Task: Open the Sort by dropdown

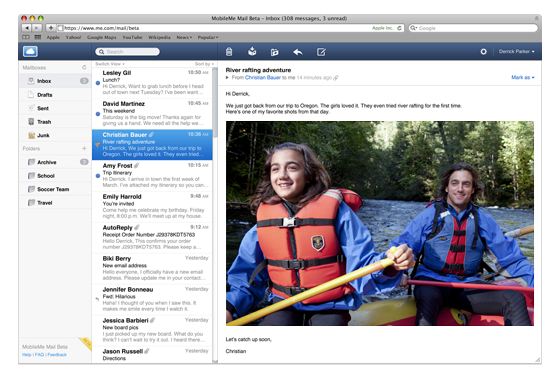Action: pos(204,64)
